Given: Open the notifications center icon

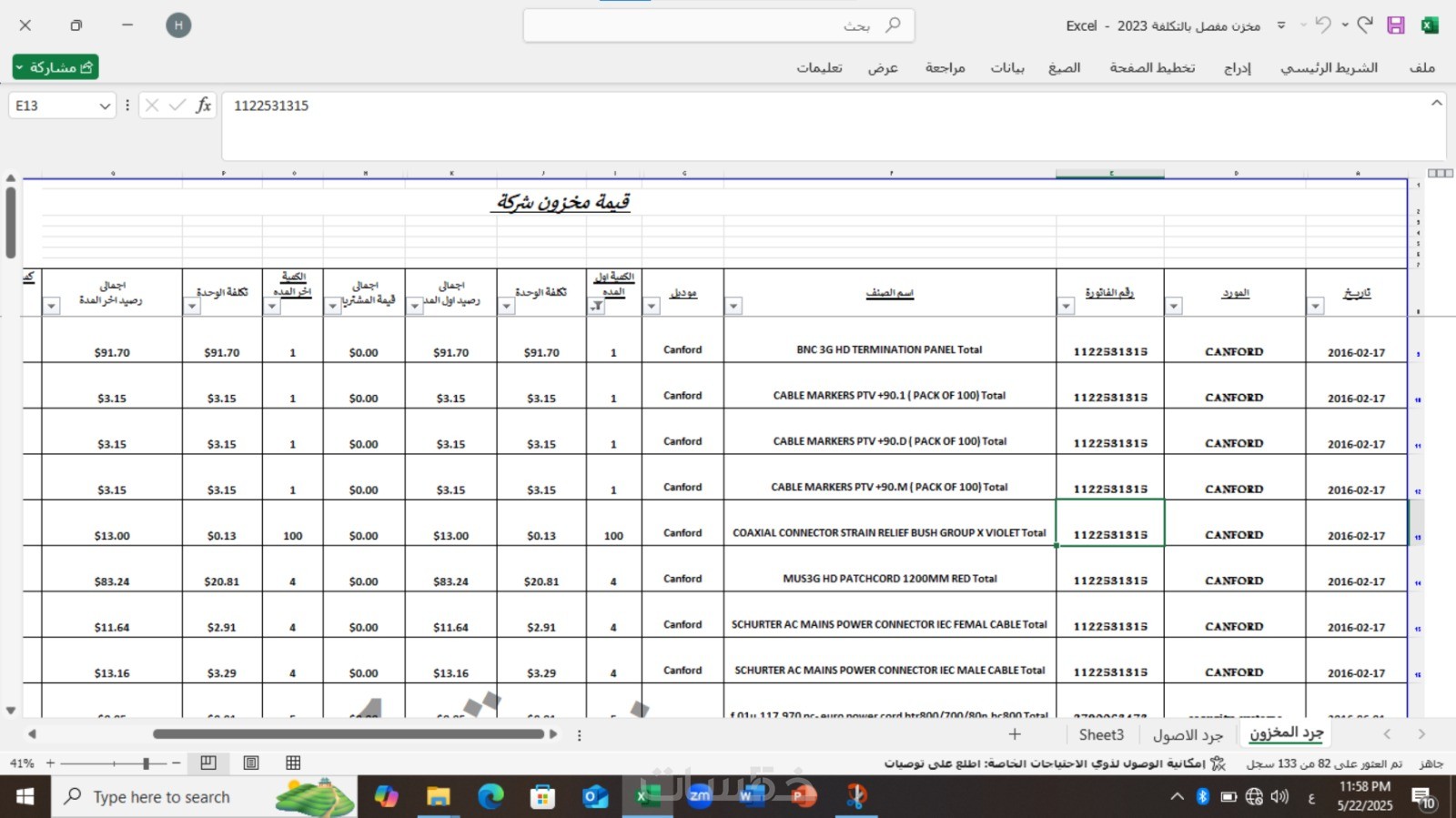Looking at the screenshot, I should (1423, 798).
